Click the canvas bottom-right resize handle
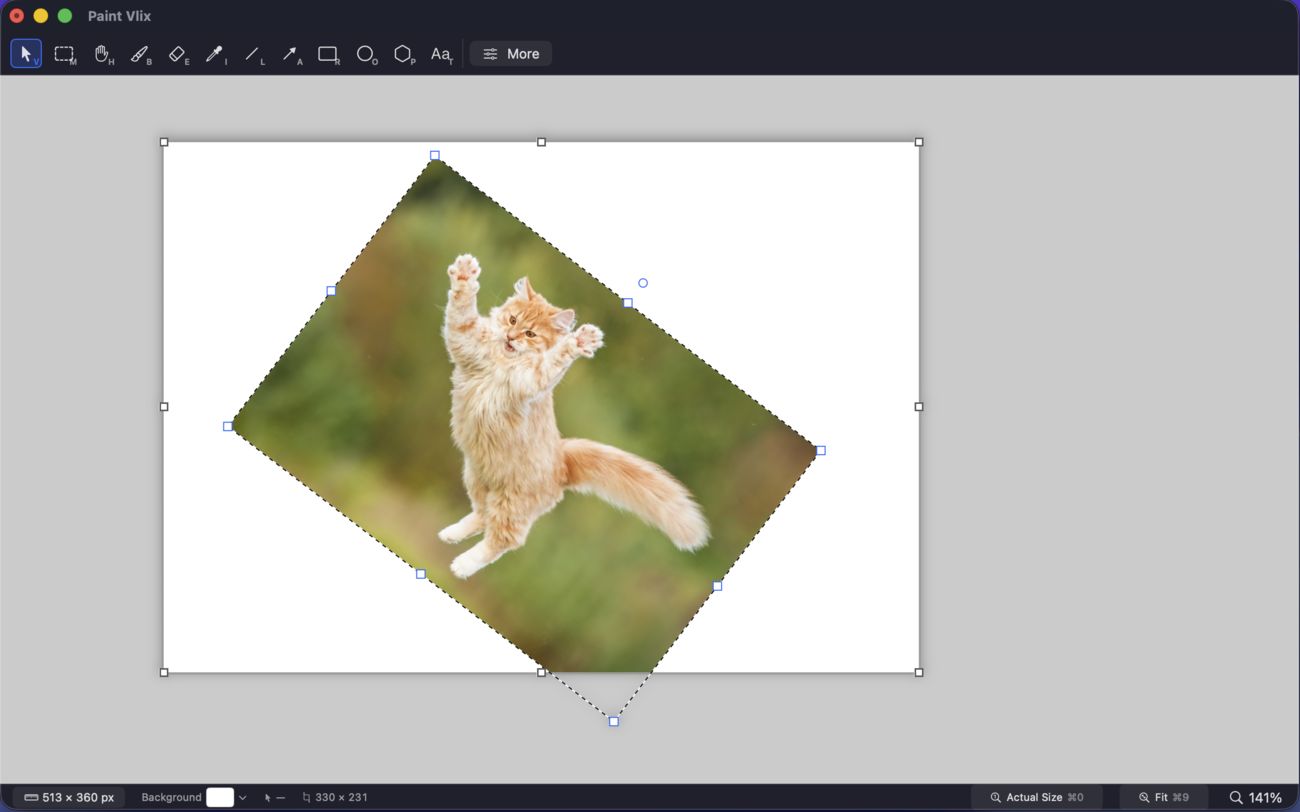Screen dimensions: 1300x812 [x=919, y=673]
